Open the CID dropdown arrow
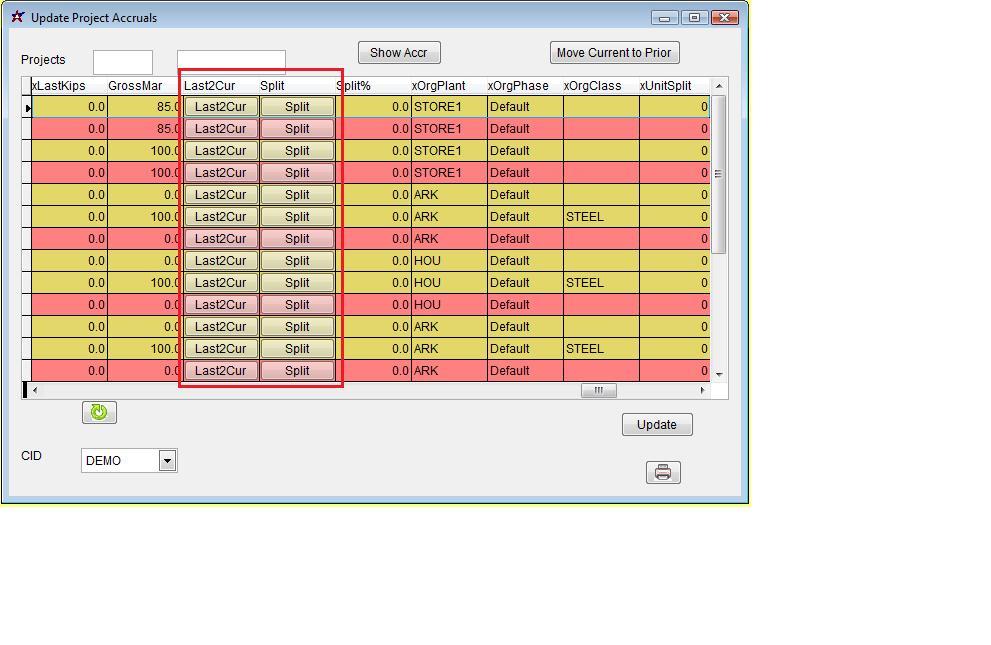The width and height of the screenshot is (991, 645). (167, 460)
